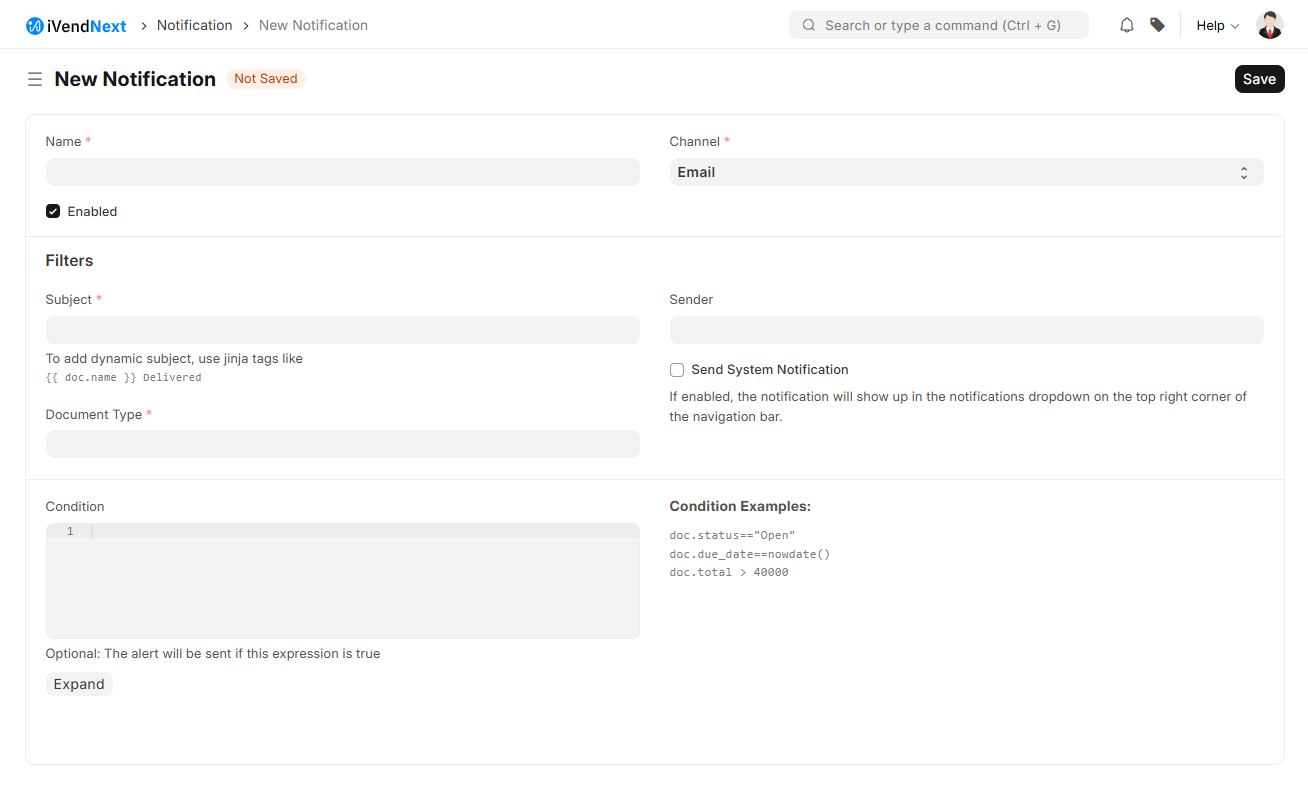Viewport: 1308px width, 795px height.
Task: Open the Channel dropdown
Action: point(965,172)
